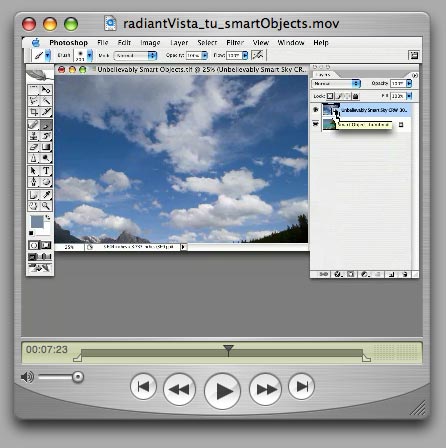The height and width of the screenshot is (448, 446).
Task: Select the Lasso tool
Action: [x=33, y=100]
